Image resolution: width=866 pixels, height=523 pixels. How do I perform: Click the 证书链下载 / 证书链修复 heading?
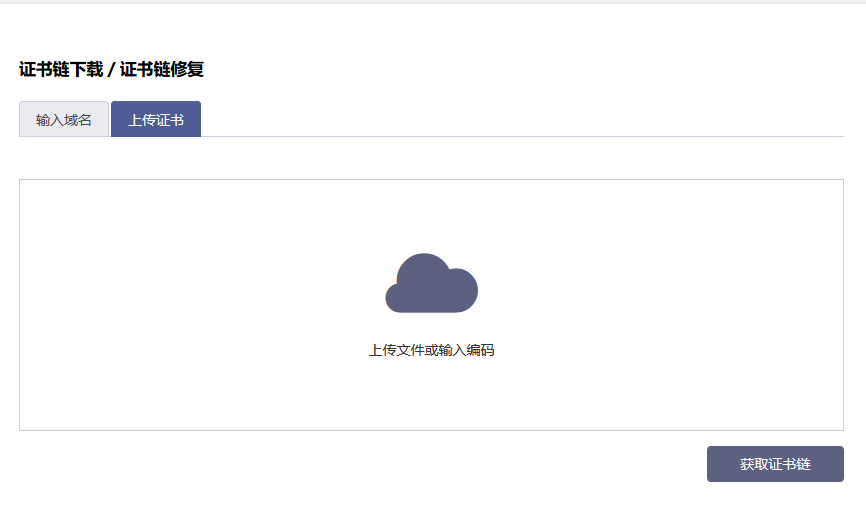coord(111,70)
